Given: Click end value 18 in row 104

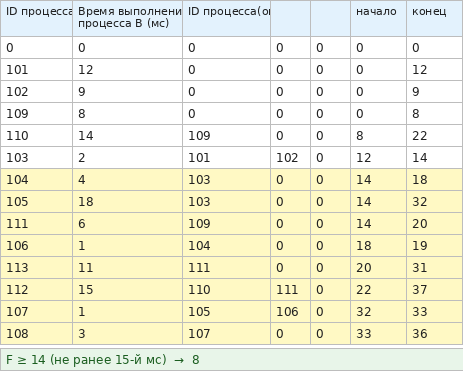Looking at the screenshot, I should (x=435, y=180).
